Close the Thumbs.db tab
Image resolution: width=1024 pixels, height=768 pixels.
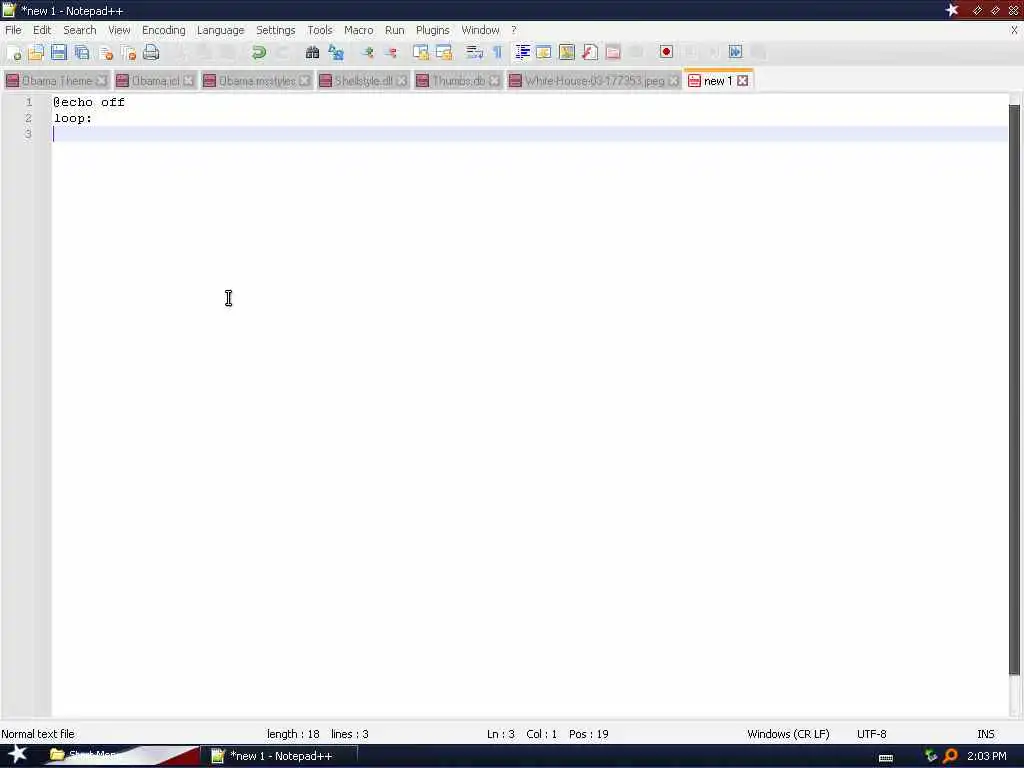pos(494,81)
